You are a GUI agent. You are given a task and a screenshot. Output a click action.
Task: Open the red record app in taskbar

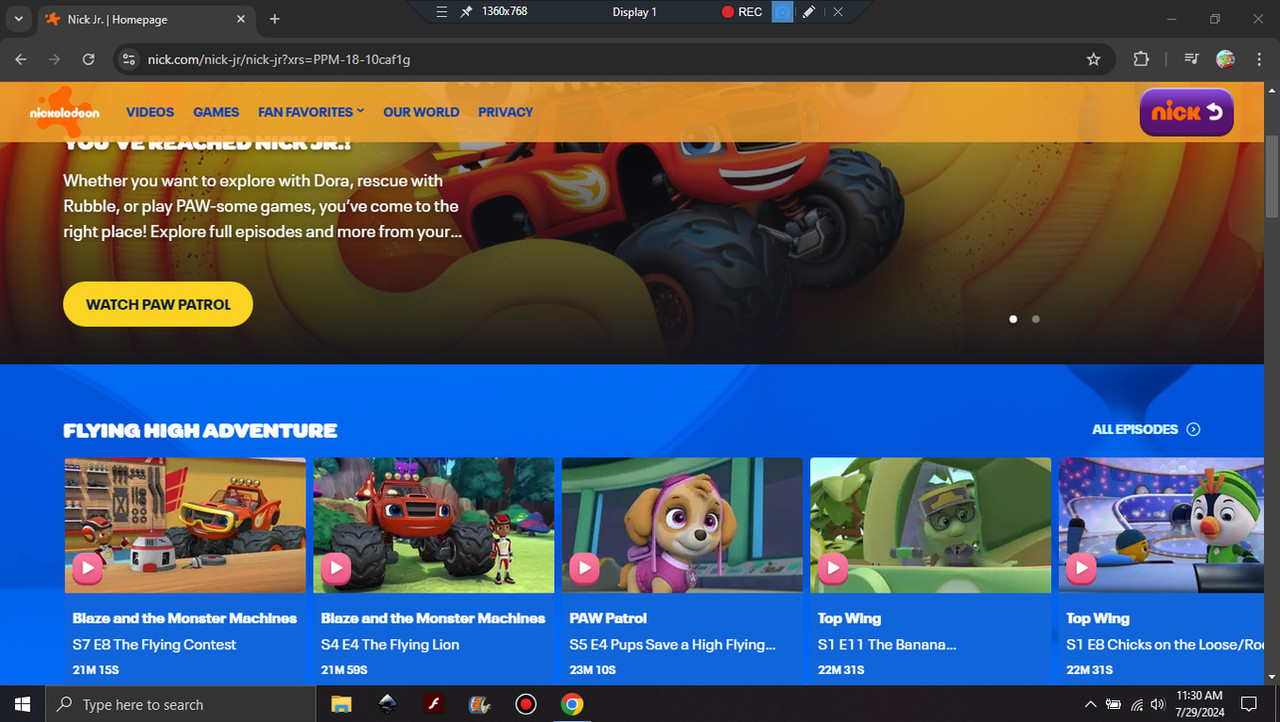526,704
